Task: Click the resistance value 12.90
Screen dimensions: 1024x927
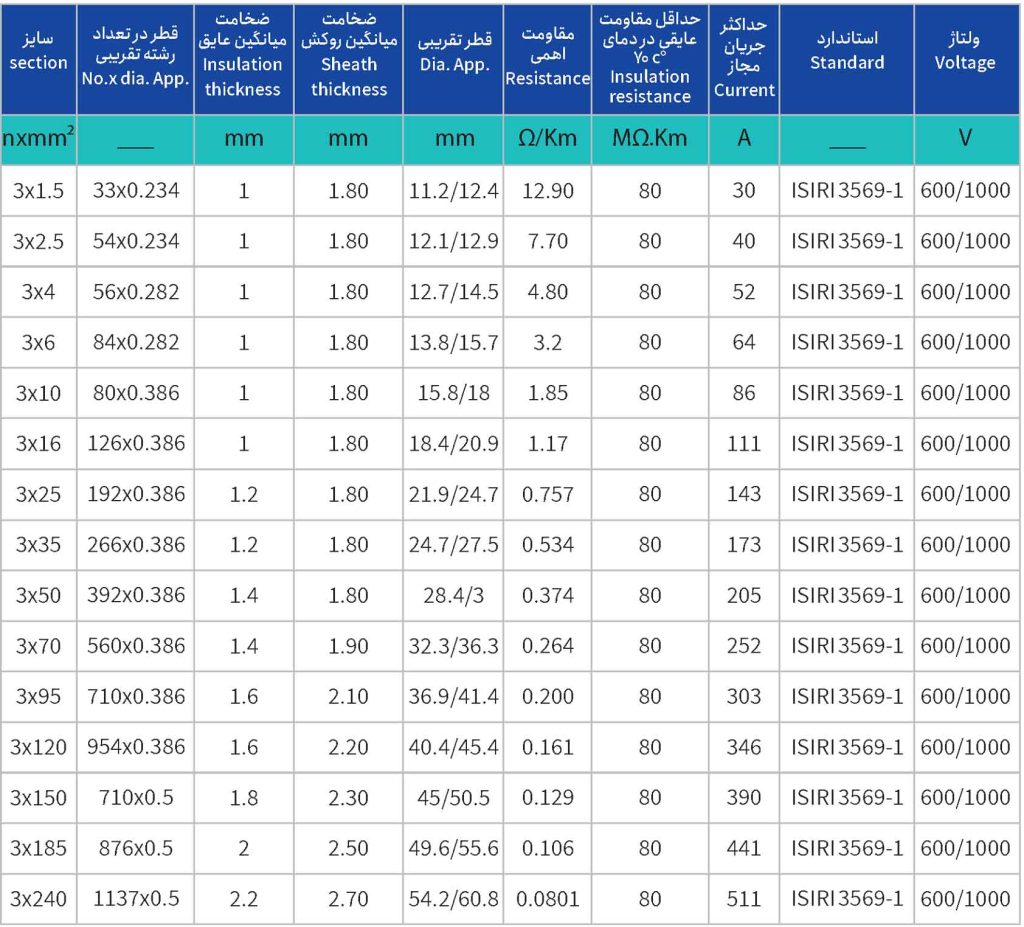Action: point(547,190)
